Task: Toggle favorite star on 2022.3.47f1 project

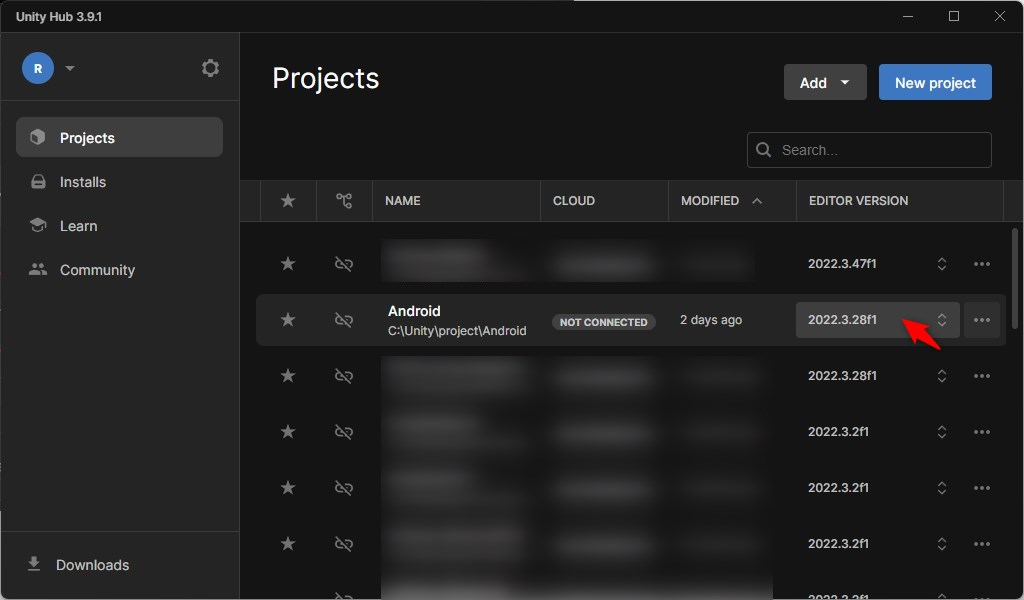Action: pos(288,264)
